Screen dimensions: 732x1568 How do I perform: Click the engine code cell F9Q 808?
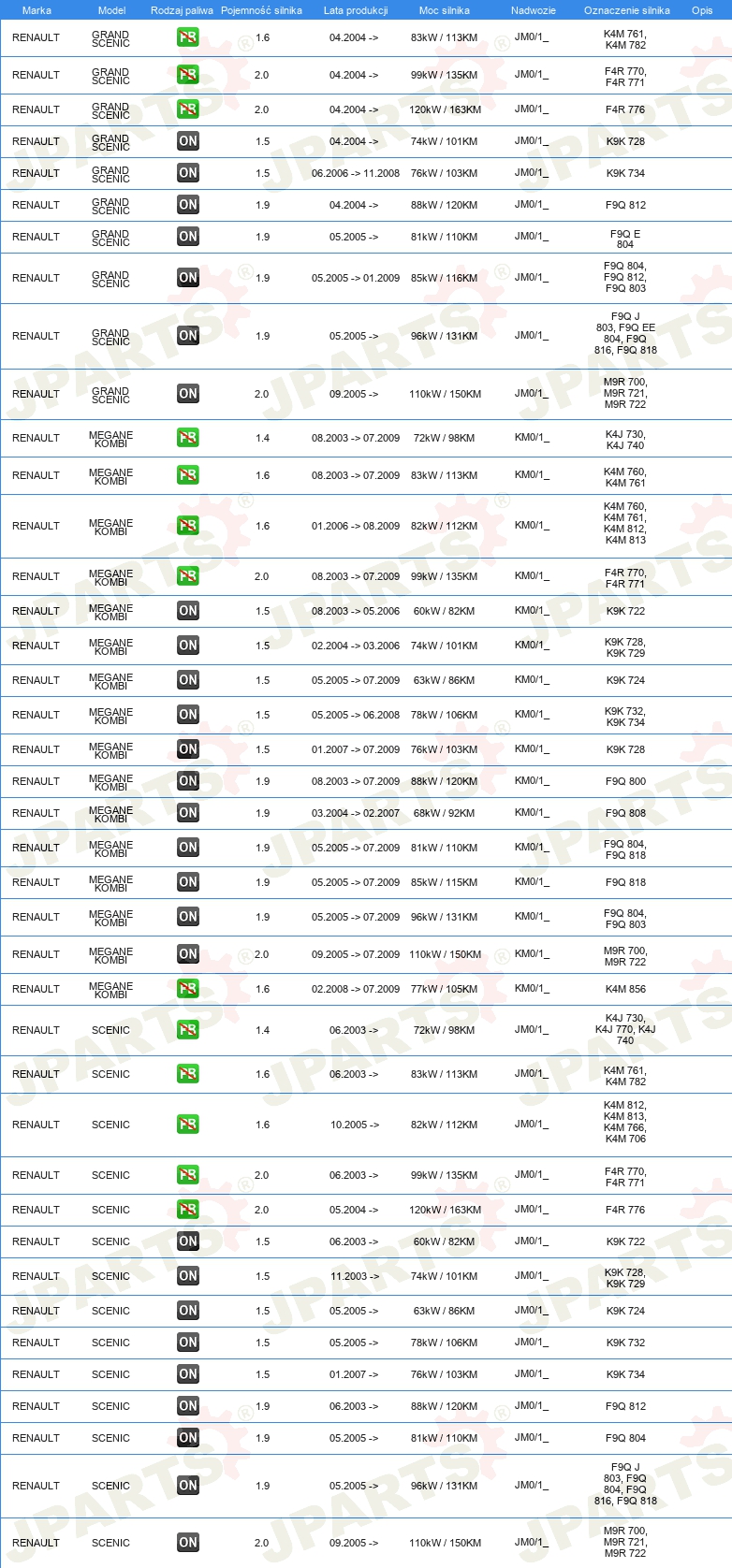(x=625, y=813)
